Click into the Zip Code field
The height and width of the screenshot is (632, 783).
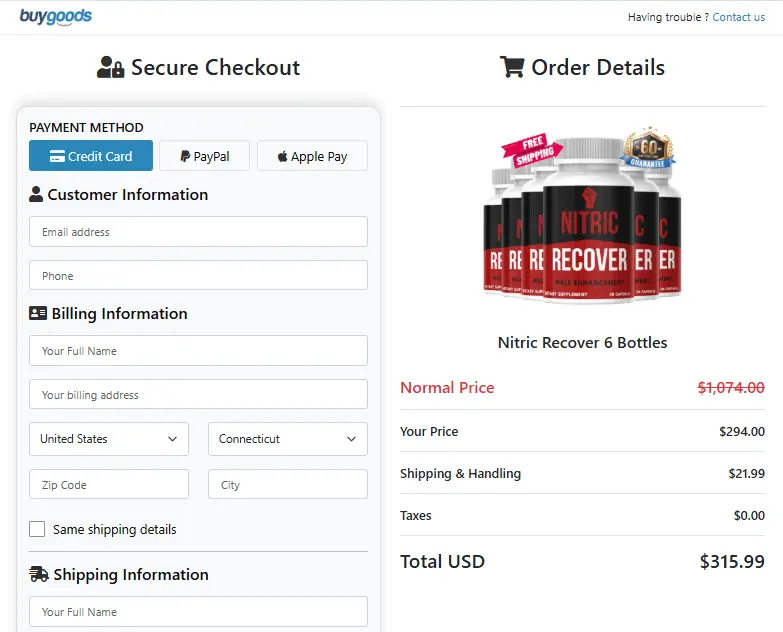click(109, 484)
